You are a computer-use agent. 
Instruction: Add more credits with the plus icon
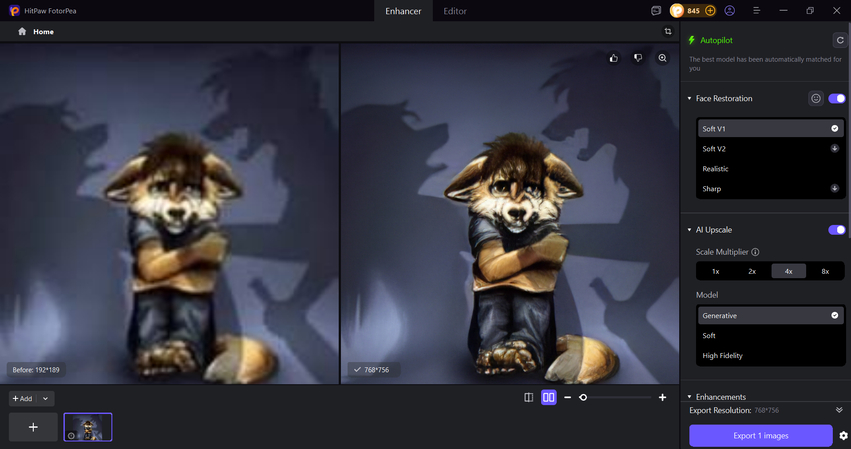pyautogui.click(x=710, y=10)
